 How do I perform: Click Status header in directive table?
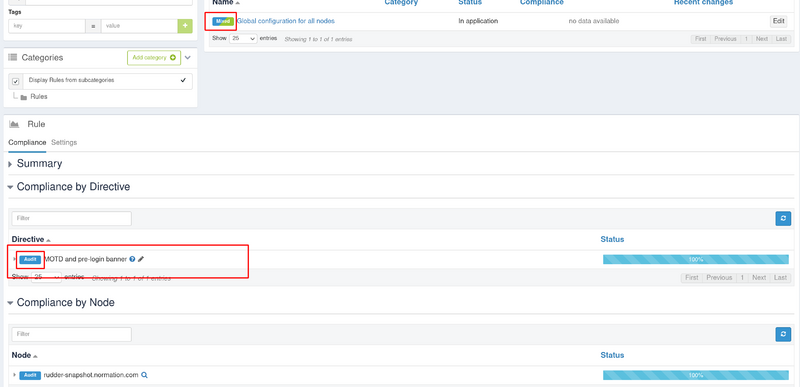click(612, 239)
